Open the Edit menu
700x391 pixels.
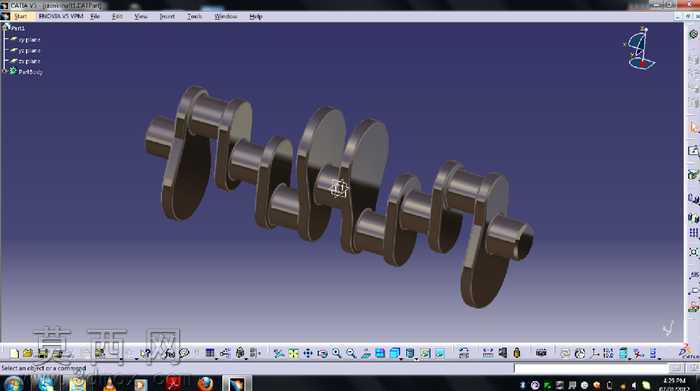[x=117, y=17]
